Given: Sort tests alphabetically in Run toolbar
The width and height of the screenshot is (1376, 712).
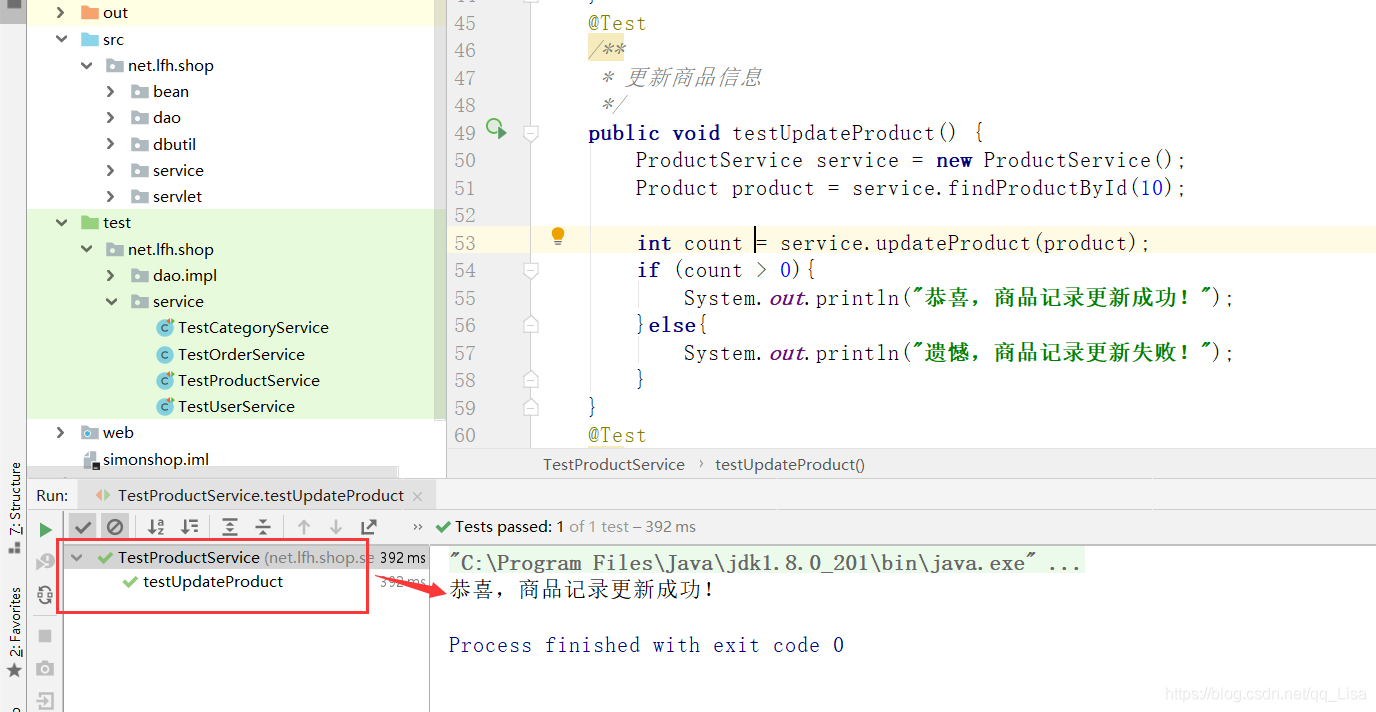Looking at the screenshot, I should (156, 527).
